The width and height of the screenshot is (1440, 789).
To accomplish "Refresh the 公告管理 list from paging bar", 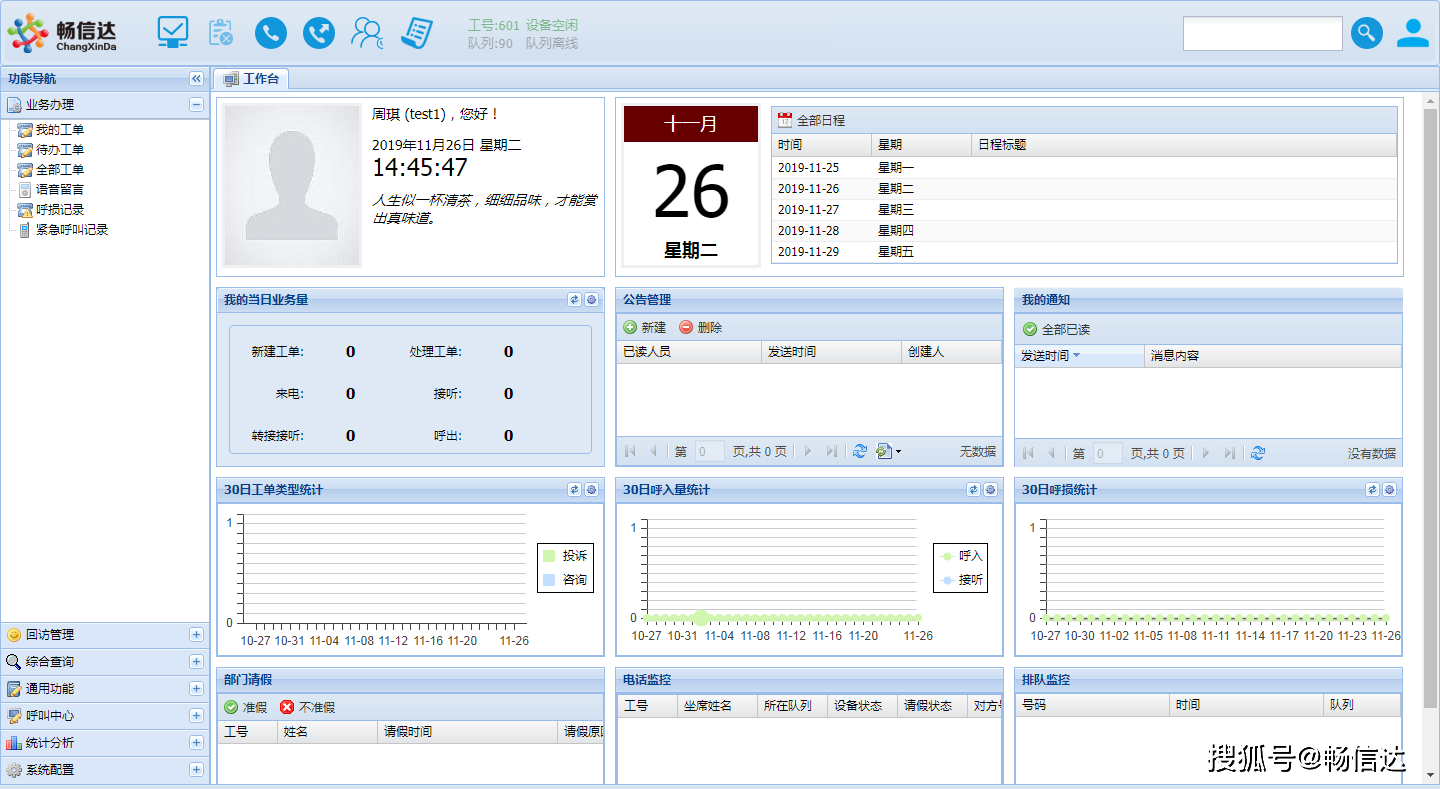I will coord(859,452).
